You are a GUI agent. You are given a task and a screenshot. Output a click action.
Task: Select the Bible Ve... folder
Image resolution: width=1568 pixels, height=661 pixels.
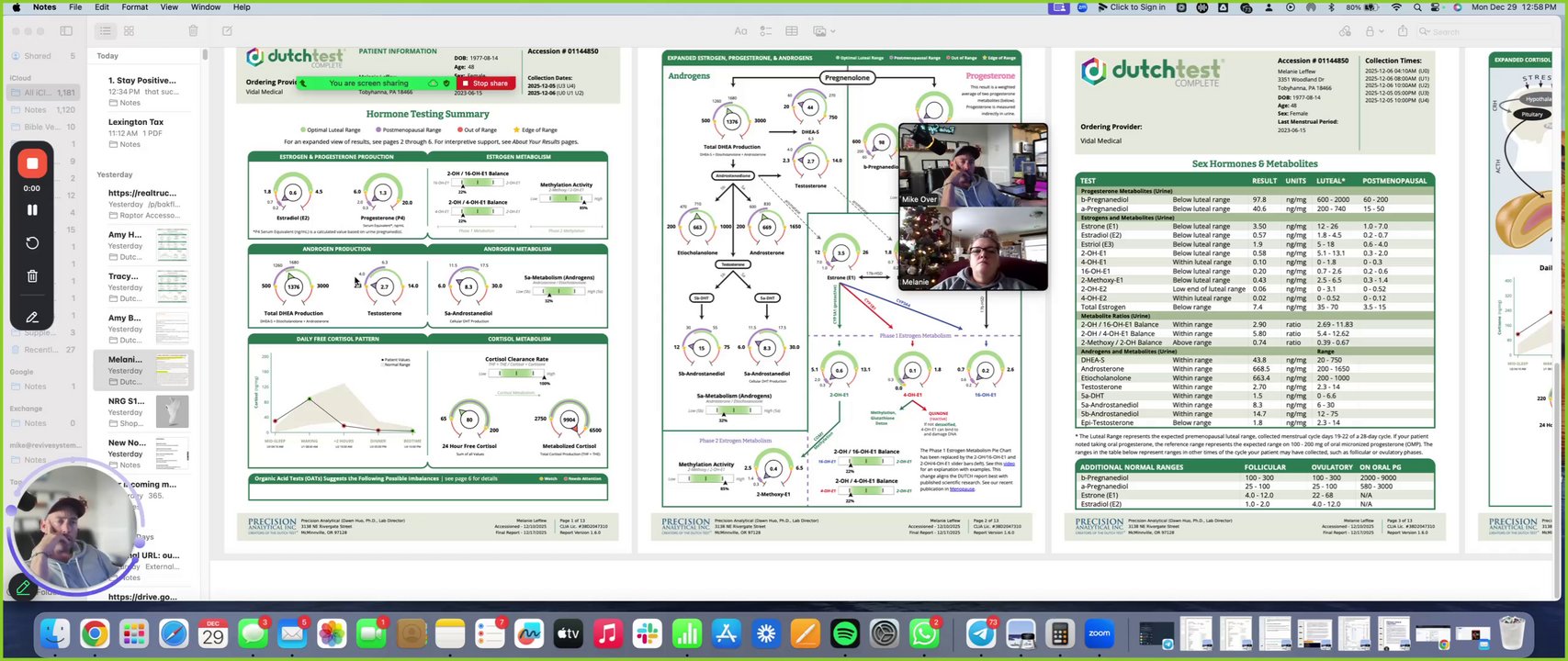tap(44, 127)
